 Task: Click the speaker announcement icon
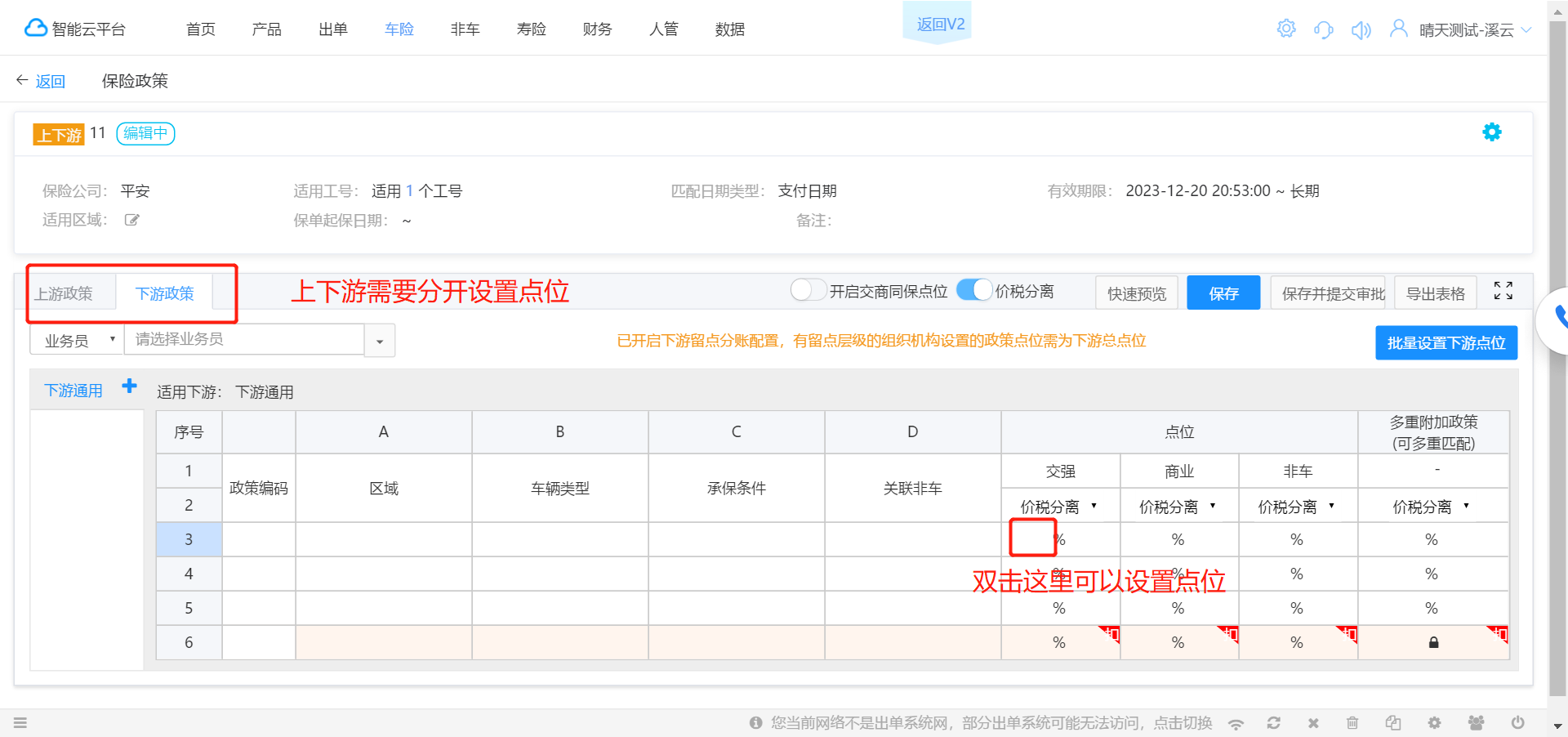point(1361,30)
